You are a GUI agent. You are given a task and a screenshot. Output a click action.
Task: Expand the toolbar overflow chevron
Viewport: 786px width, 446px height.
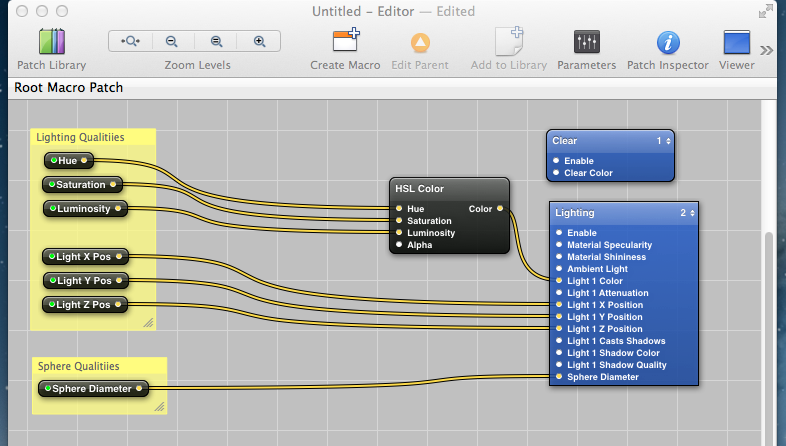767,50
